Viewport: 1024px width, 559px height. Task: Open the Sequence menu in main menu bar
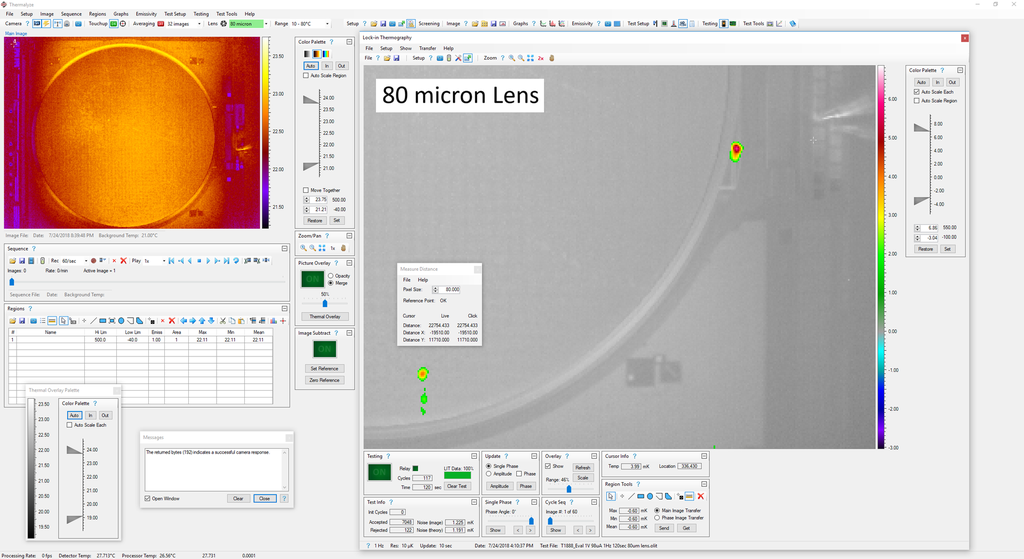[x=71, y=14]
